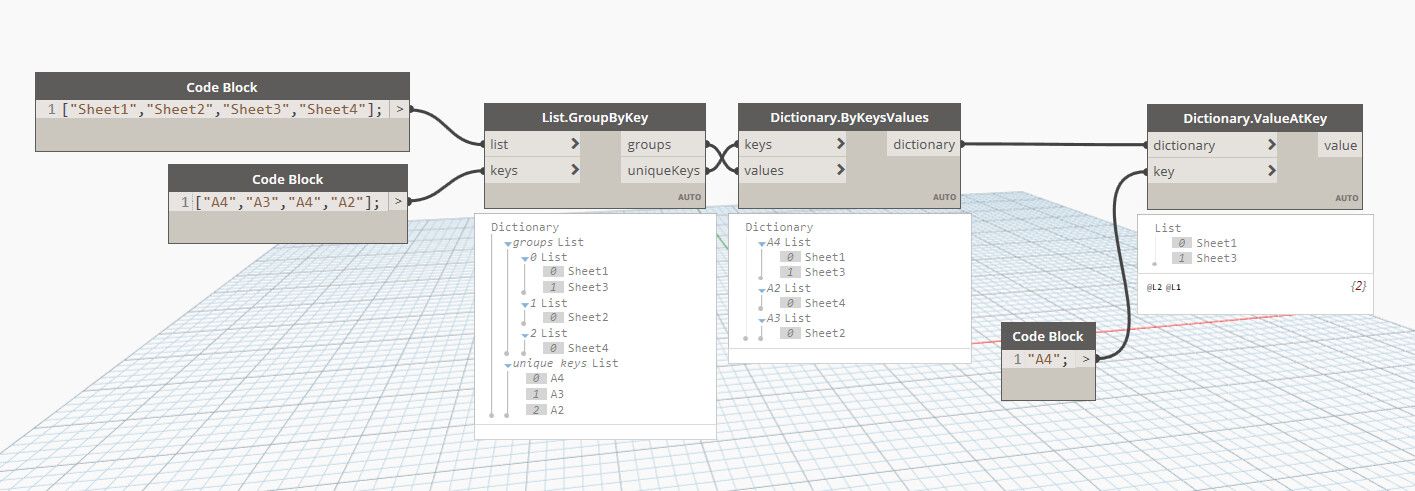Select the title of the "A4"; code block

(1048, 336)
